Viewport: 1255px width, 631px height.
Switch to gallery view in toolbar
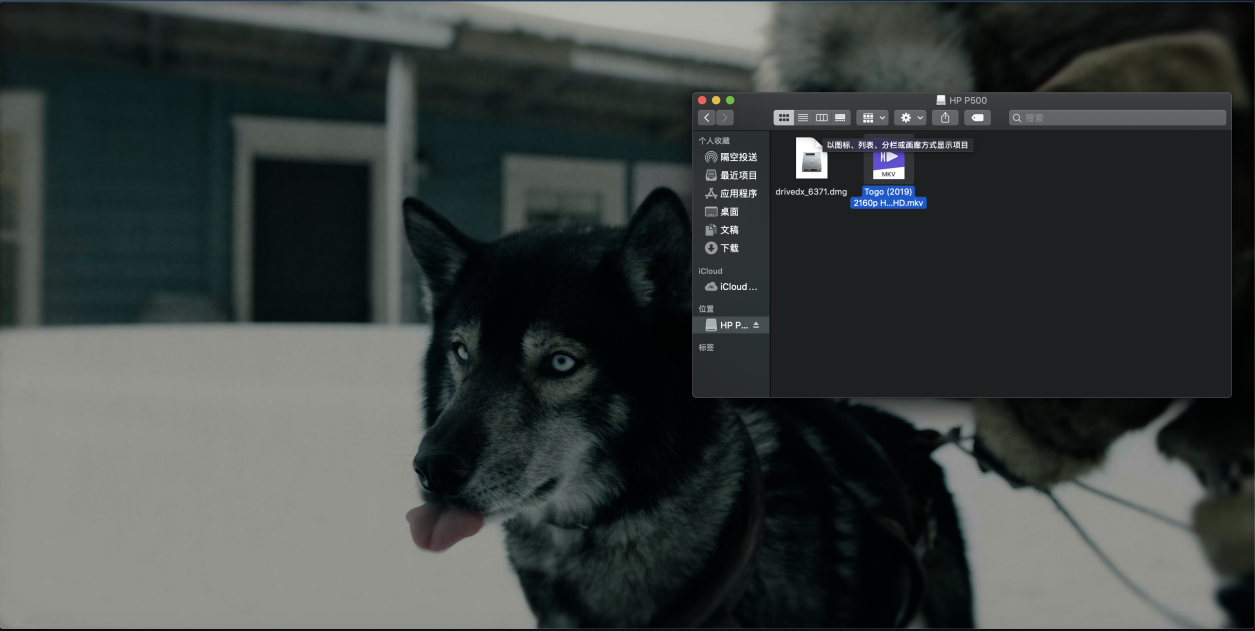pos(841,118)
